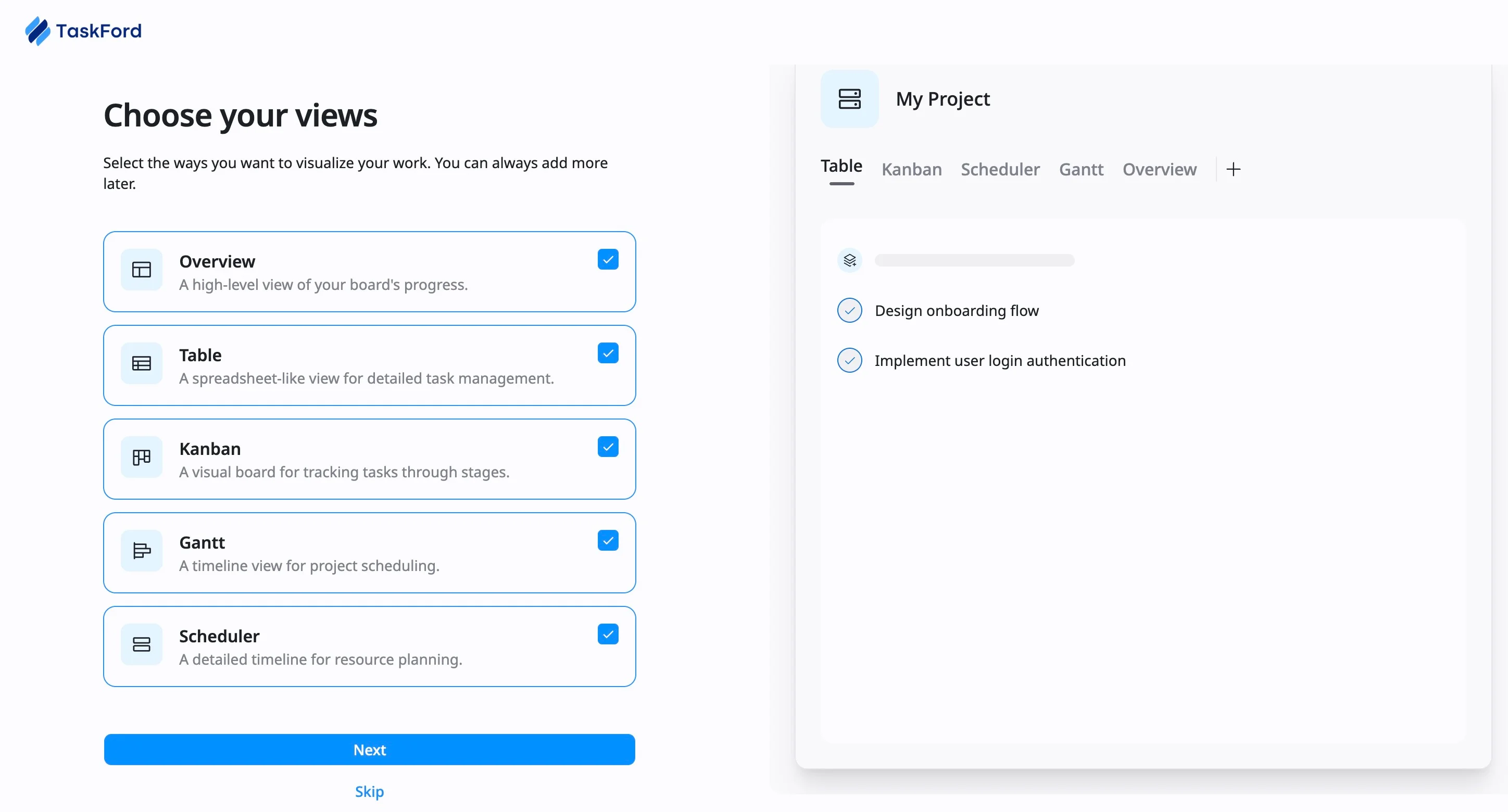Click the Overview card title
1508x812 pixels.
pos(217,261)
